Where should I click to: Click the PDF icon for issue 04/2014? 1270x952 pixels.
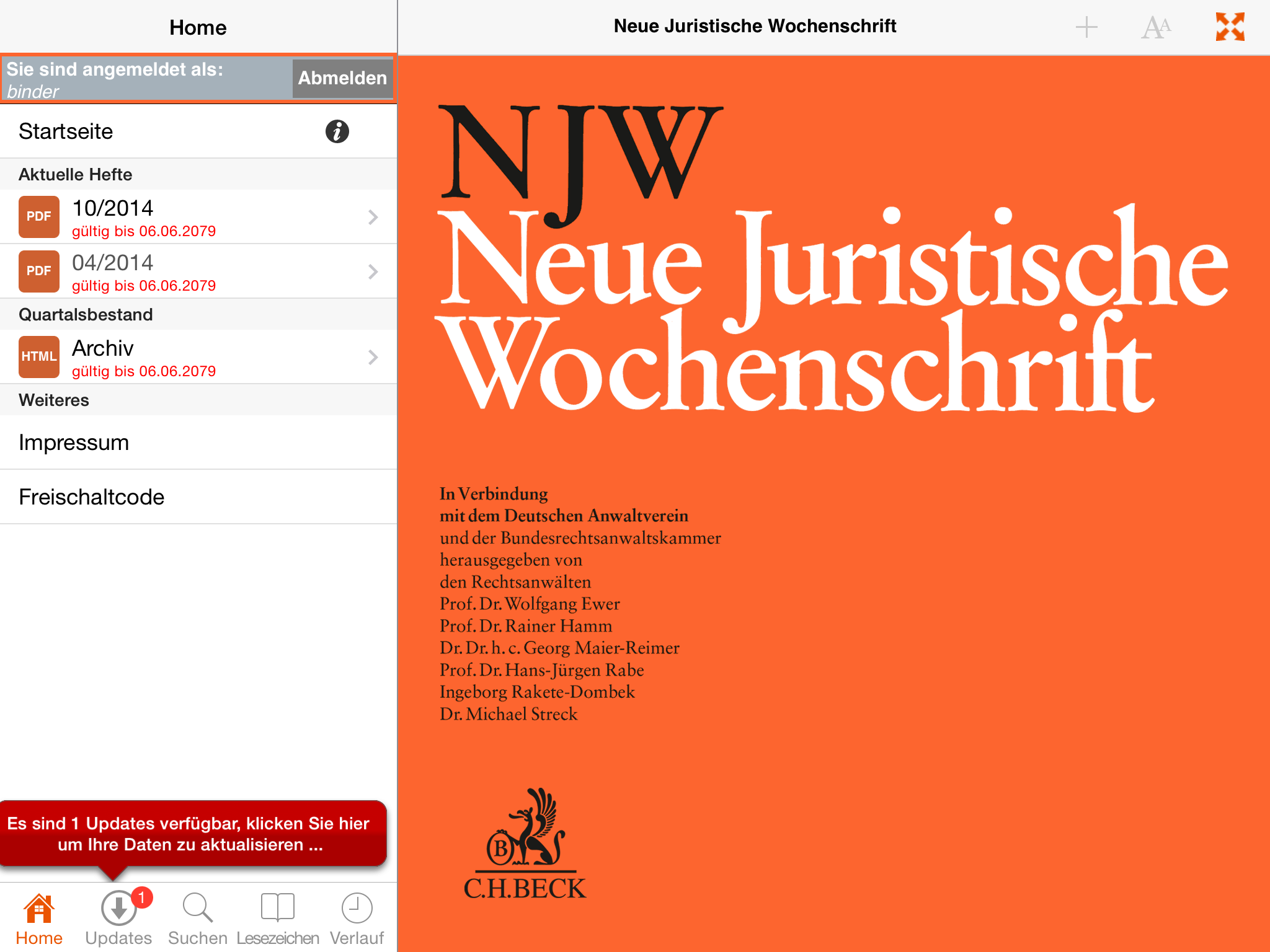tap(39, 271)
